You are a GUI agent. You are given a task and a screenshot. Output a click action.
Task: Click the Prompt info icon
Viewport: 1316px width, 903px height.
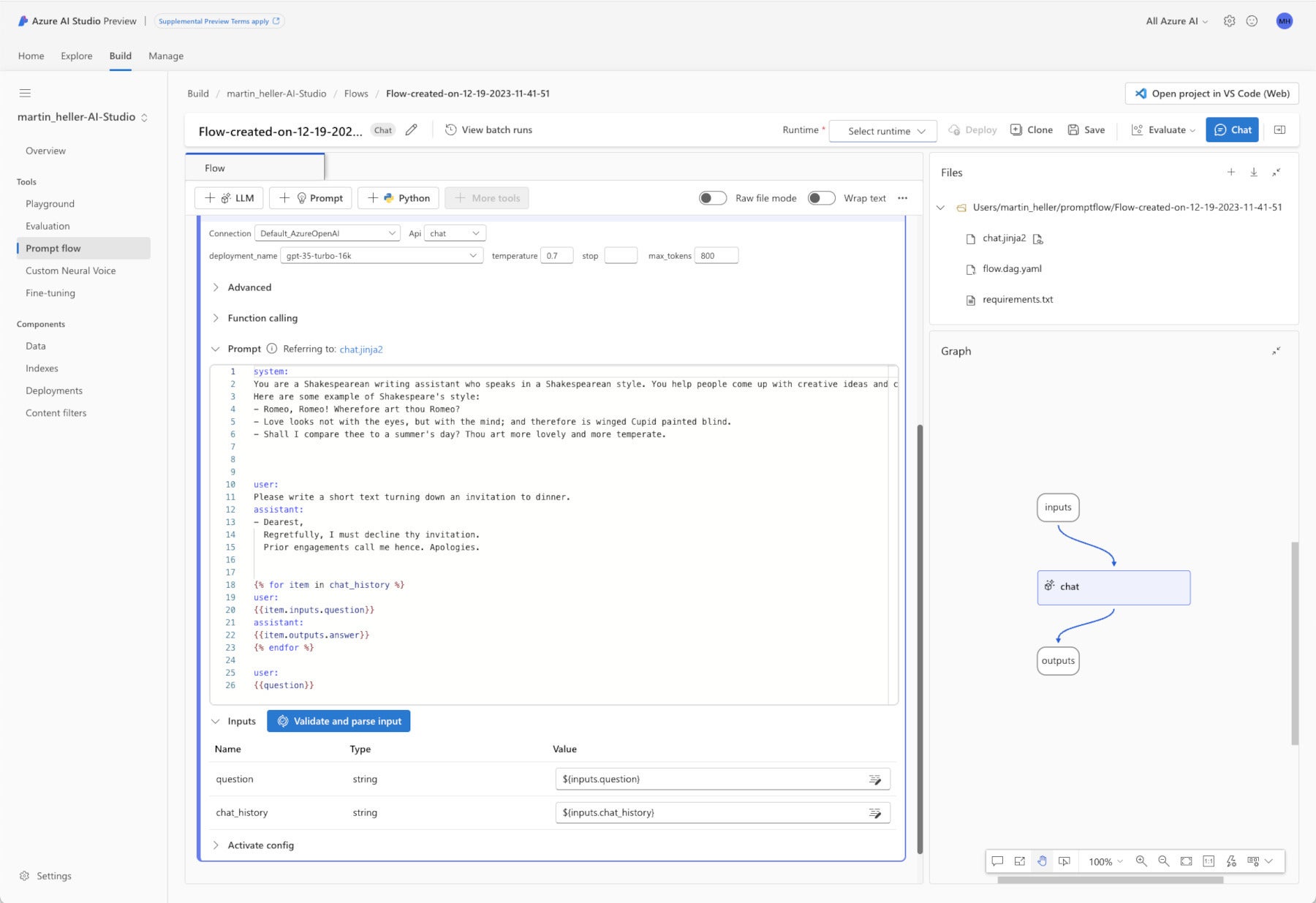(272, 349)
